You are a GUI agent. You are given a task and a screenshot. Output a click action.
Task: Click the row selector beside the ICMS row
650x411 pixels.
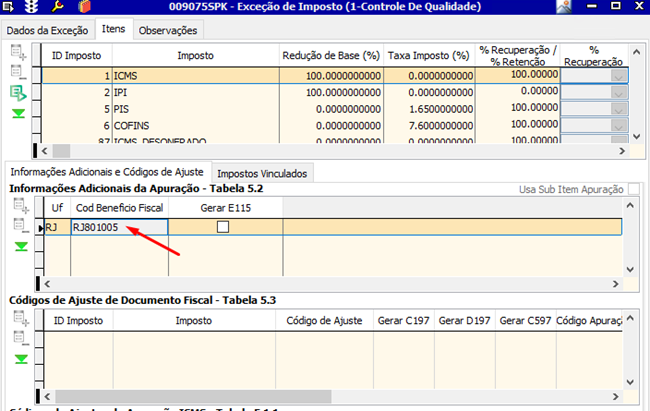(x=36, y=76)
